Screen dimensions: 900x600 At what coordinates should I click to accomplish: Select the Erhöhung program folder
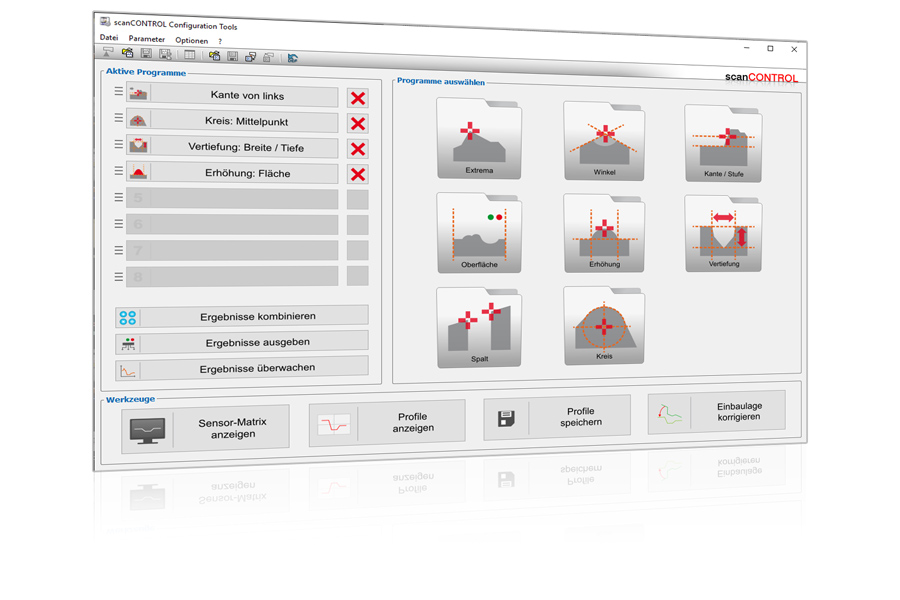pyautogui.click(x=604, y=234)
